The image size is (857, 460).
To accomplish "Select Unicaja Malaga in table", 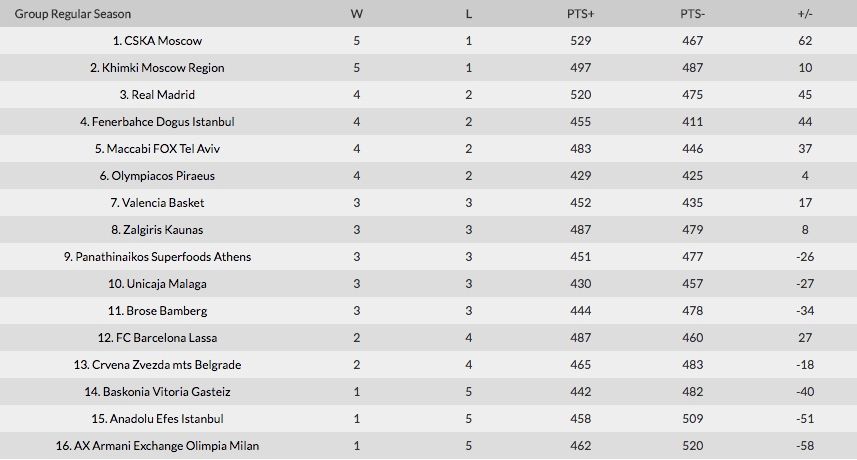I will click(x=164, y=284).
